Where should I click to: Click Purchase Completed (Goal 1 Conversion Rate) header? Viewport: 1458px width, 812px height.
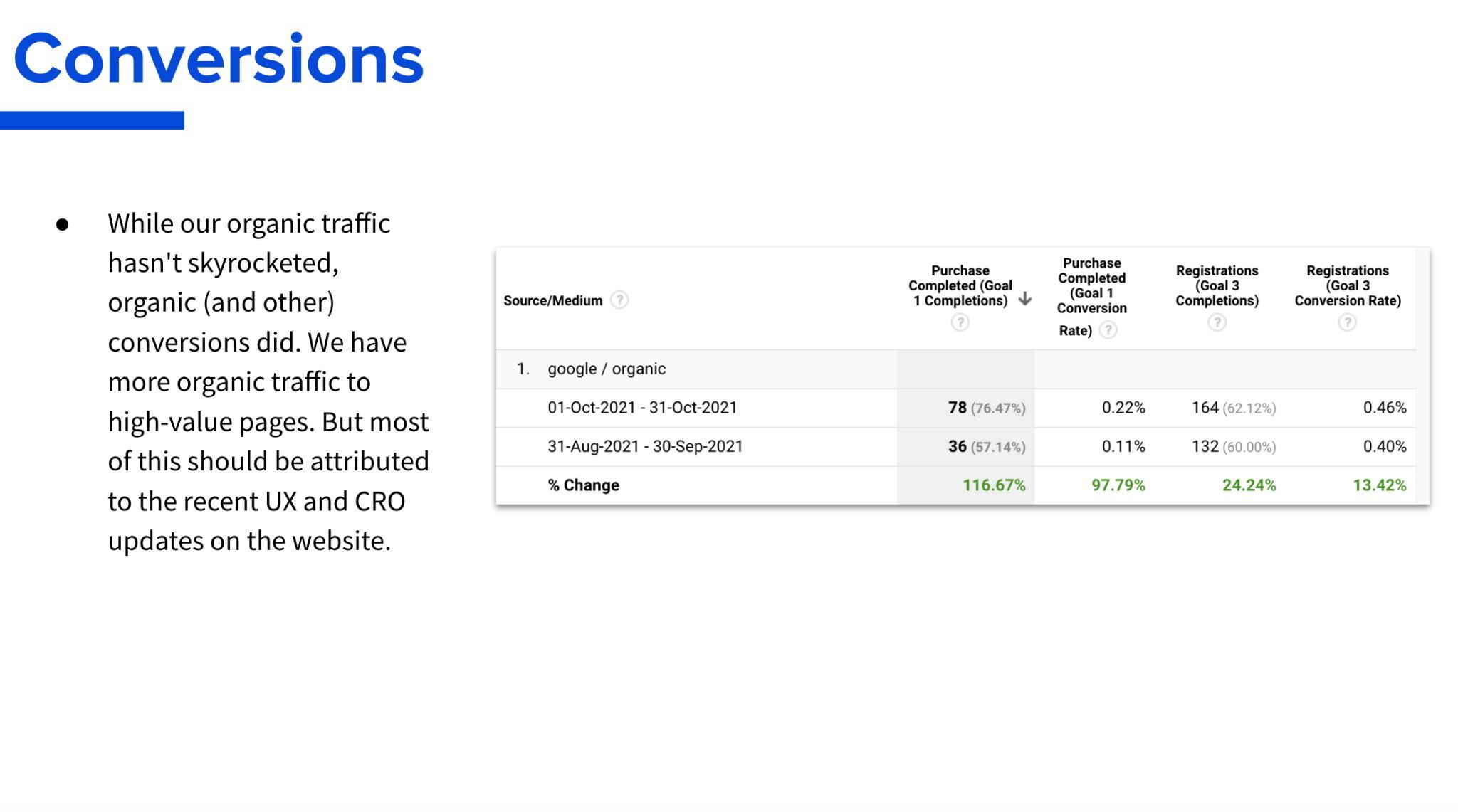(1091, 296)
